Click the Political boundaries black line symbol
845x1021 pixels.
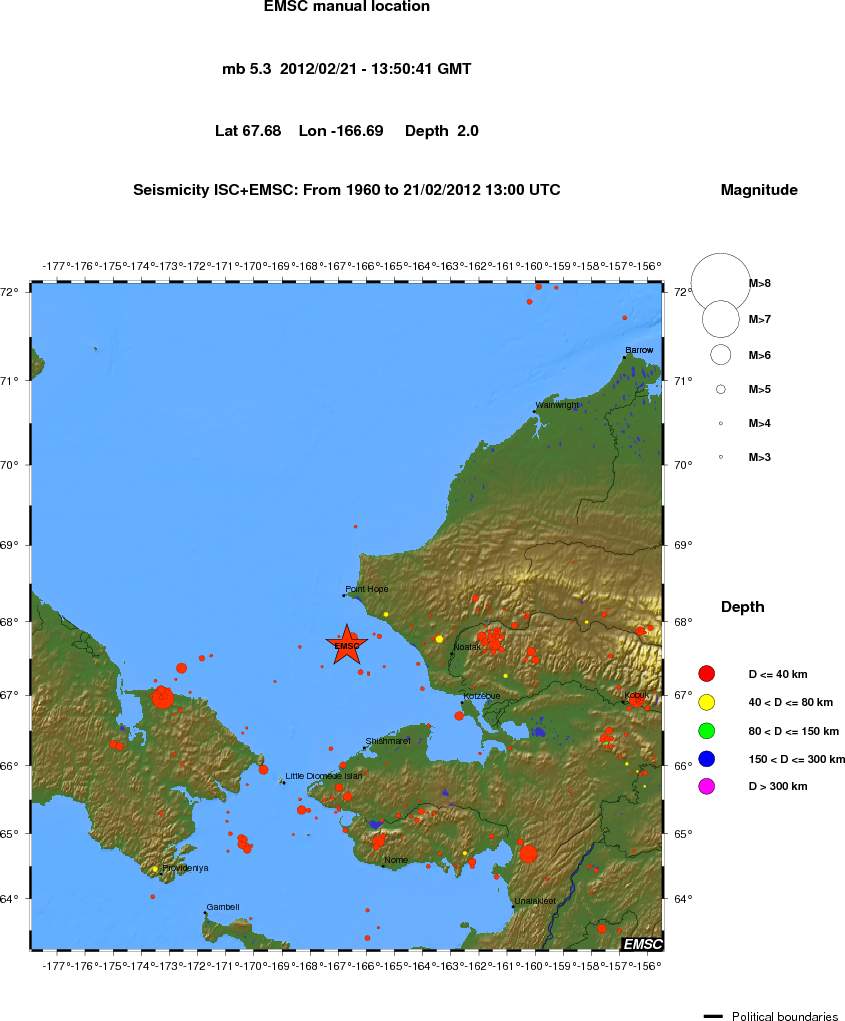pyautogui.click(x=713, y=1016)
